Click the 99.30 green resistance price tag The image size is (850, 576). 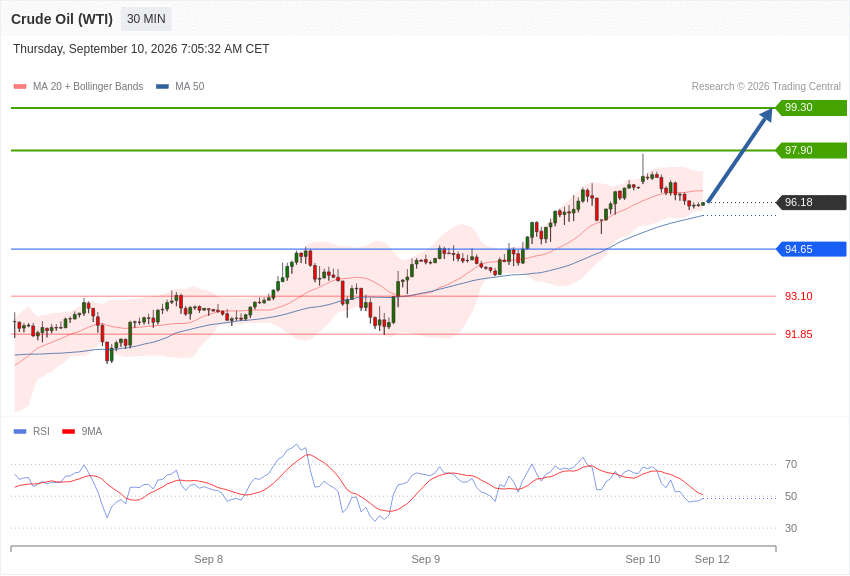click(812, 107)
